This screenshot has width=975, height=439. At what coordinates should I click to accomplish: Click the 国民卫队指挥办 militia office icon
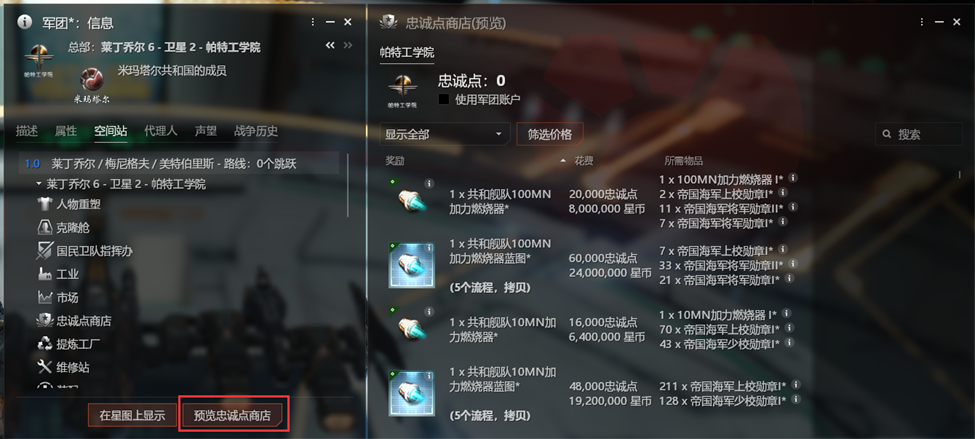[45, 251]
